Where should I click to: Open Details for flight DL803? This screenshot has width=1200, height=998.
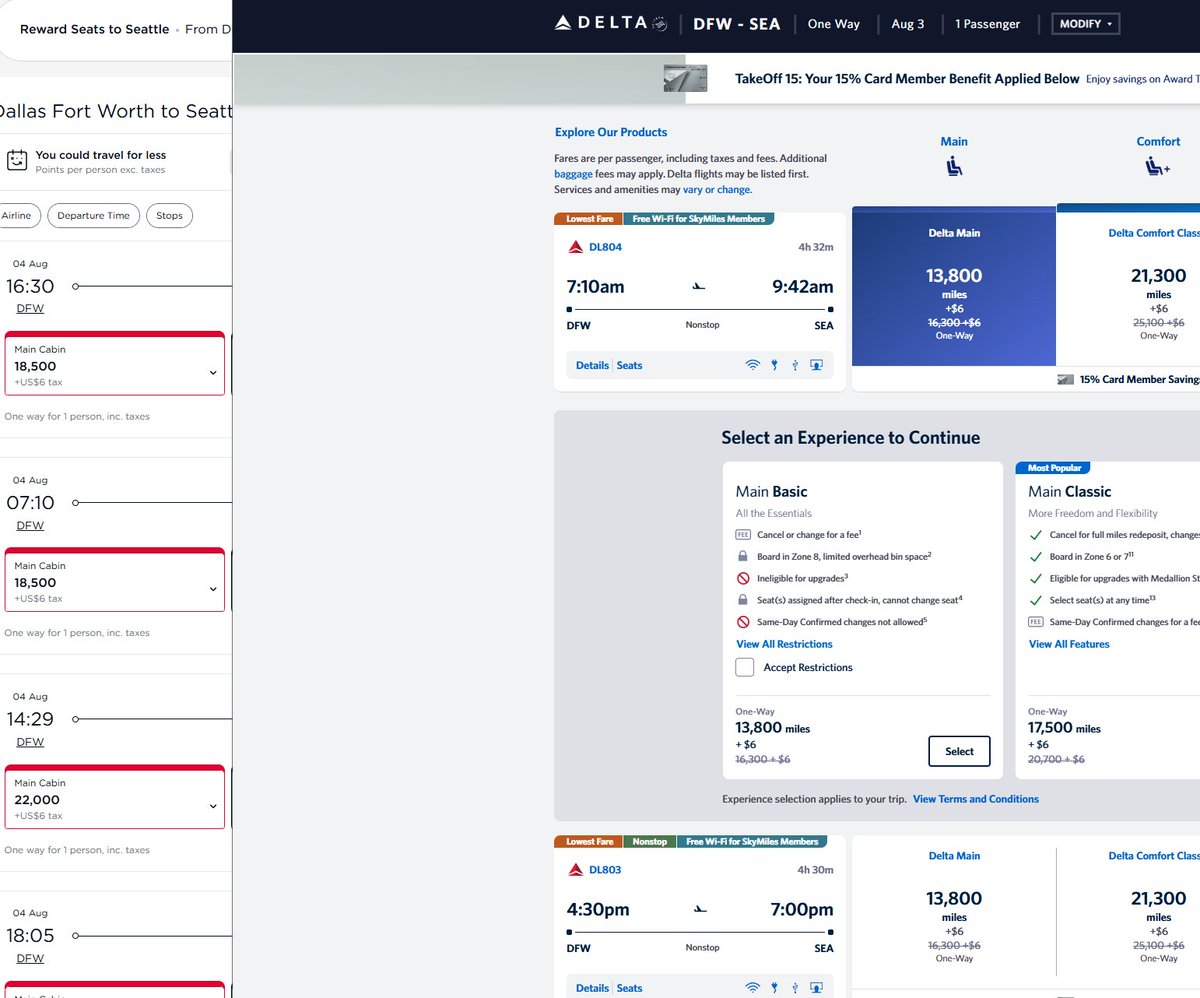(592, 989)
